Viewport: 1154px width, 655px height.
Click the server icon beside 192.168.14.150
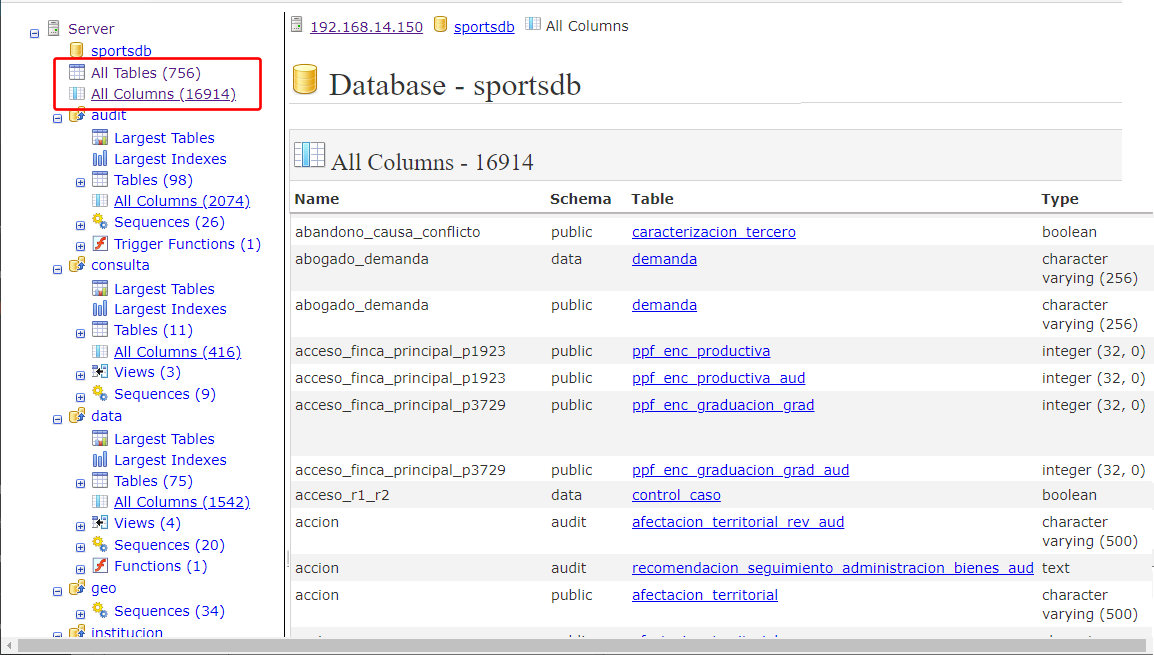coord(296,24)
